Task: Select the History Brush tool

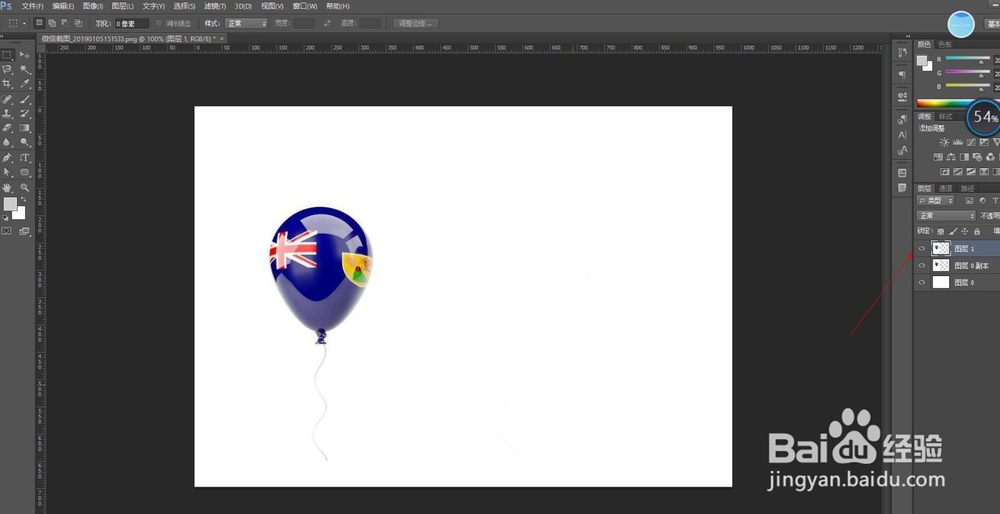Action: [24, 114]
